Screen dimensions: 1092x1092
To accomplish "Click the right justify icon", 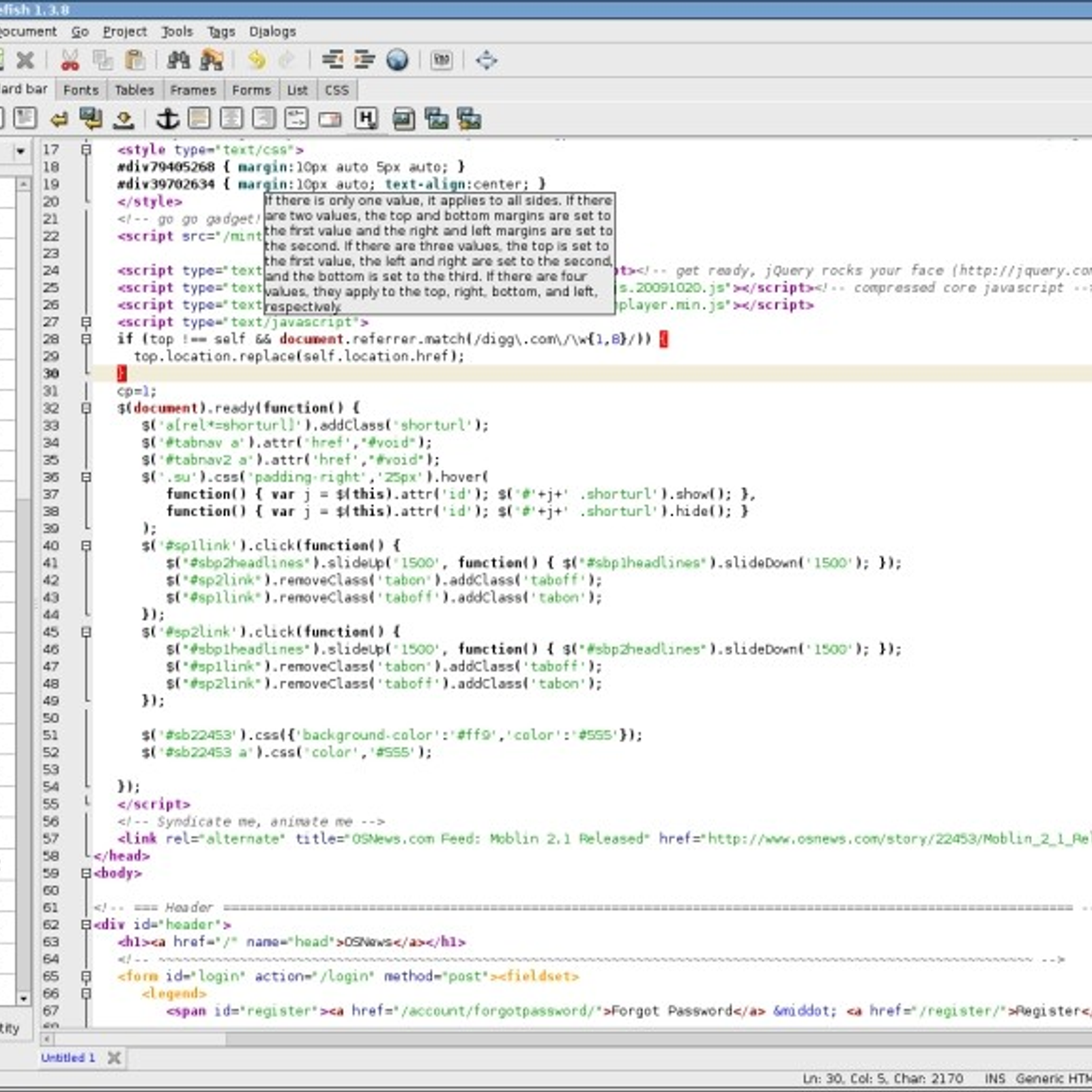I will pos(264,119).
